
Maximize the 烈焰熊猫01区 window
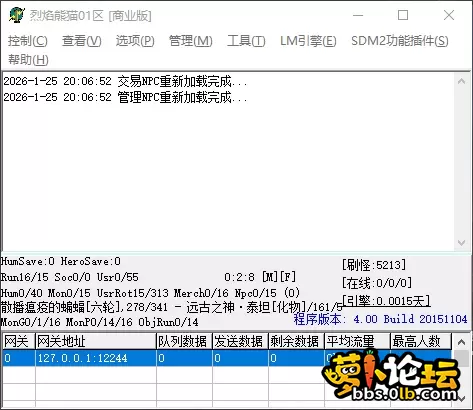(x=403, y=15)
